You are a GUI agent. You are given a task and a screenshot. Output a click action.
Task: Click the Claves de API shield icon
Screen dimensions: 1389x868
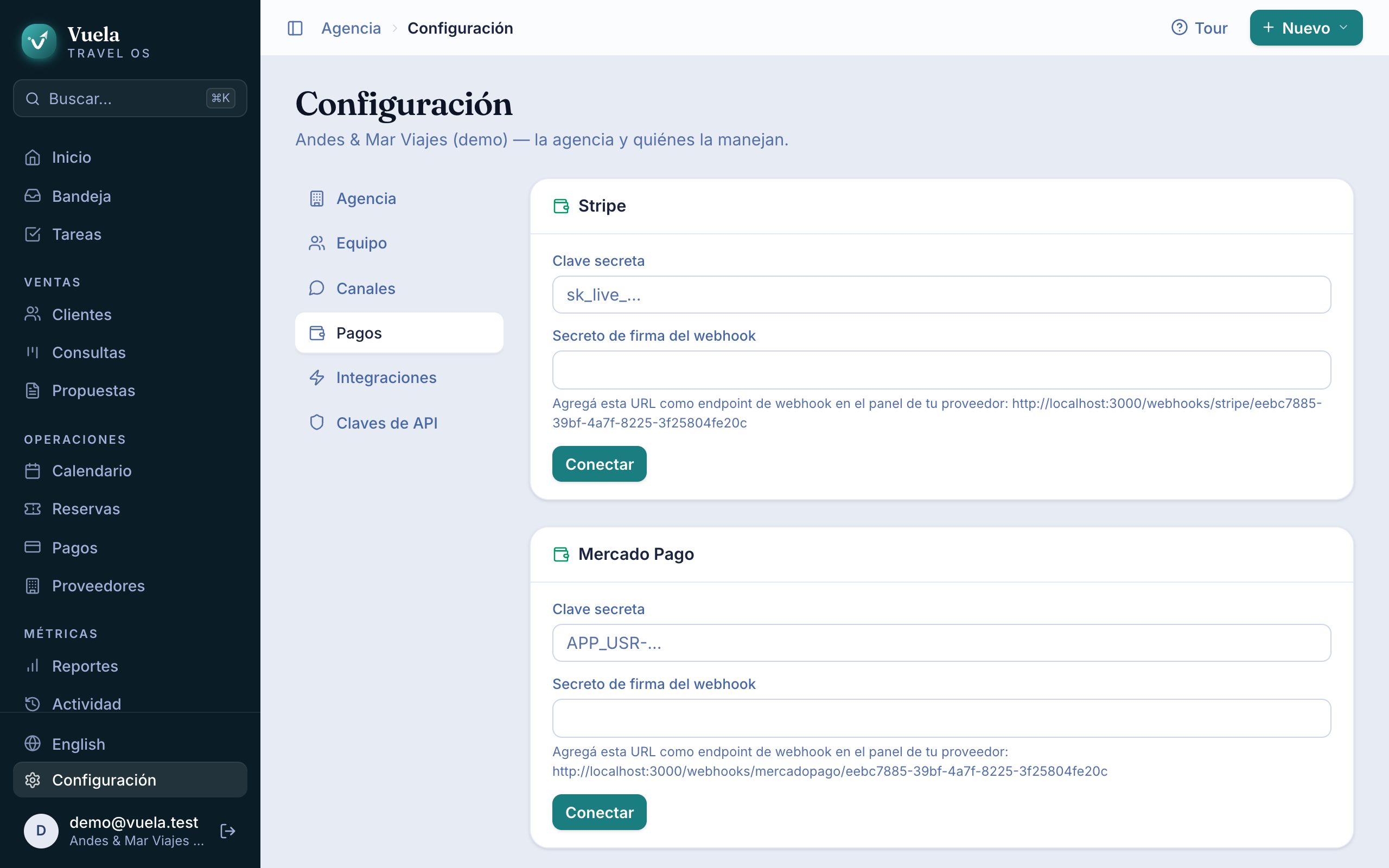coord(317,423)
